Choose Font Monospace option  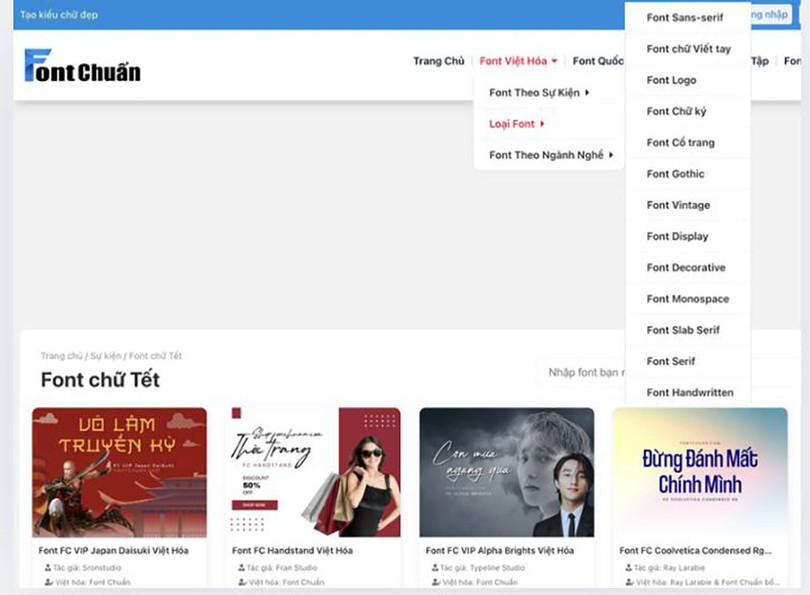pos(687,299)
